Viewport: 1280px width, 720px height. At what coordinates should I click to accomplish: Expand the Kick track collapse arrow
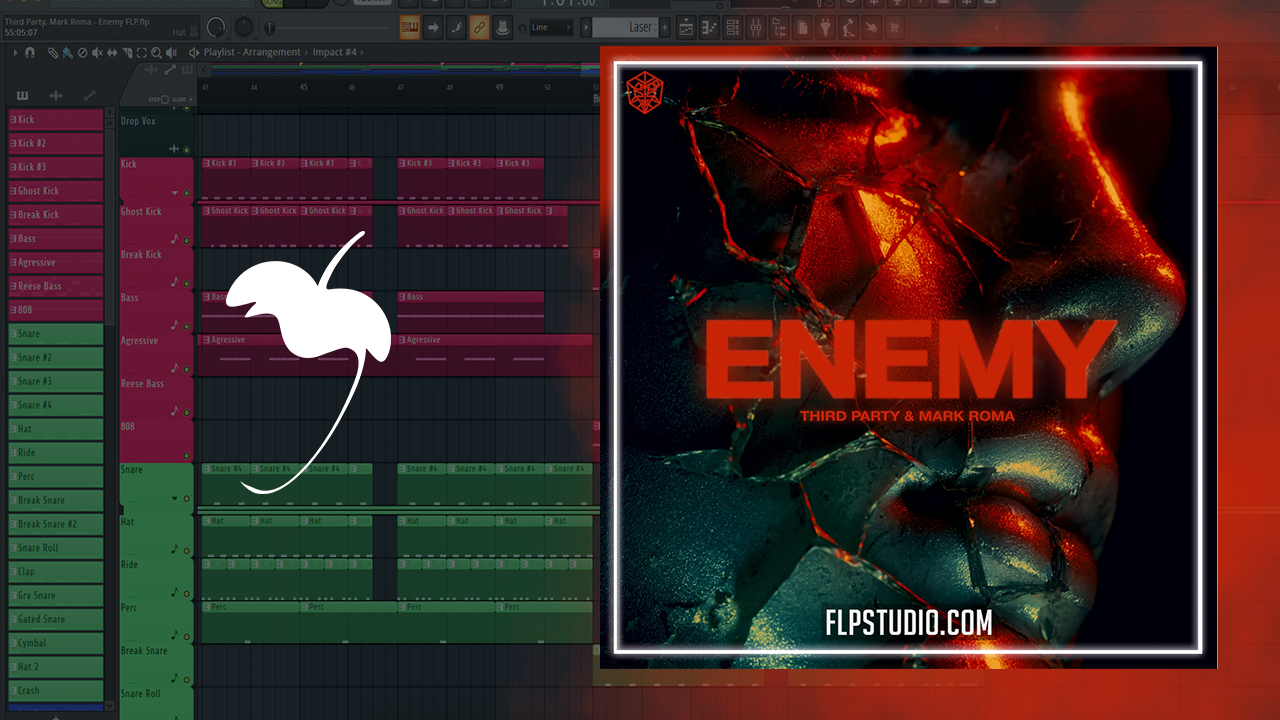[x=175, y=193]
